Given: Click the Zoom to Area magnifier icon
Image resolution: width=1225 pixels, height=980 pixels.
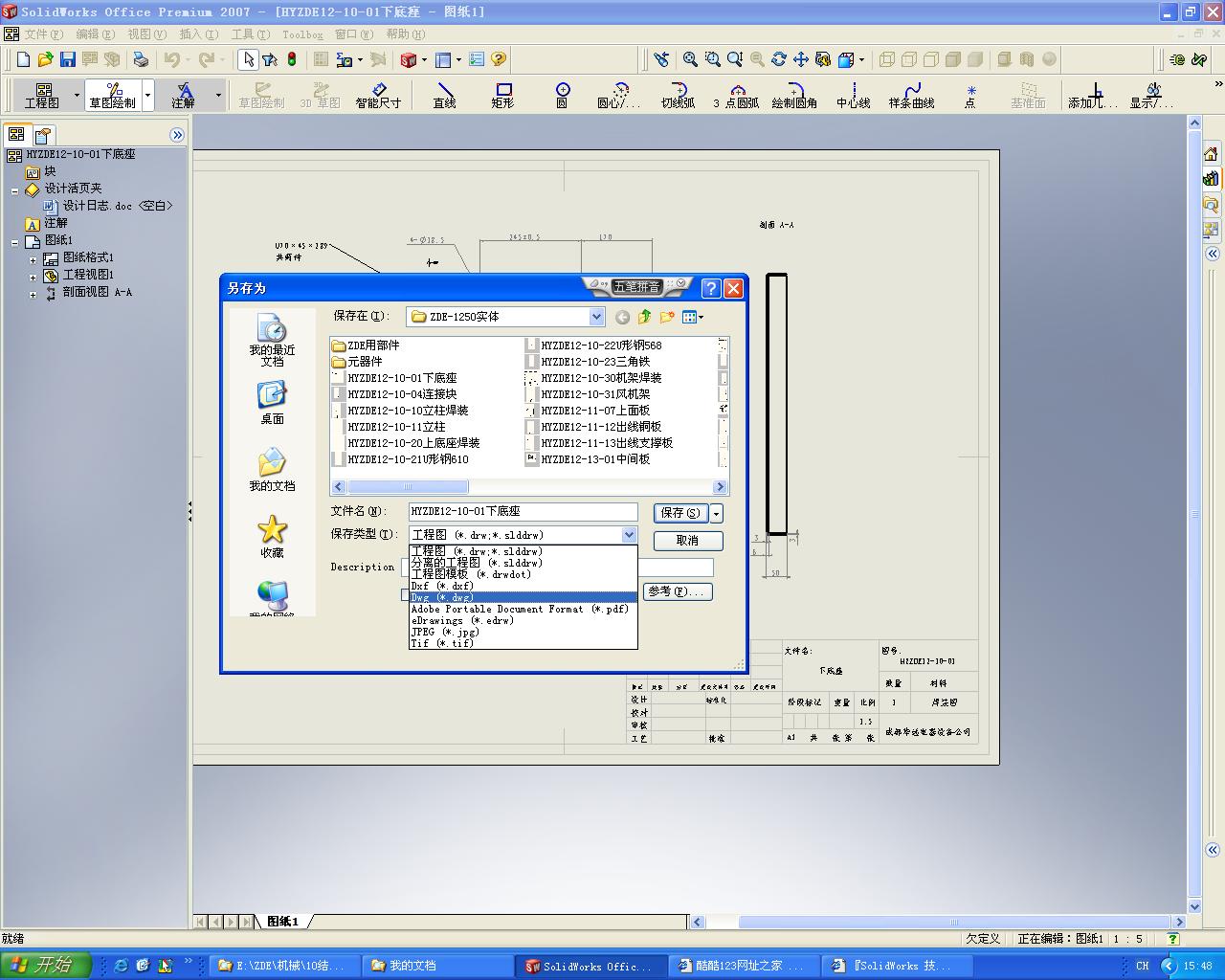Looking at the screenshot, I should 713,59.
